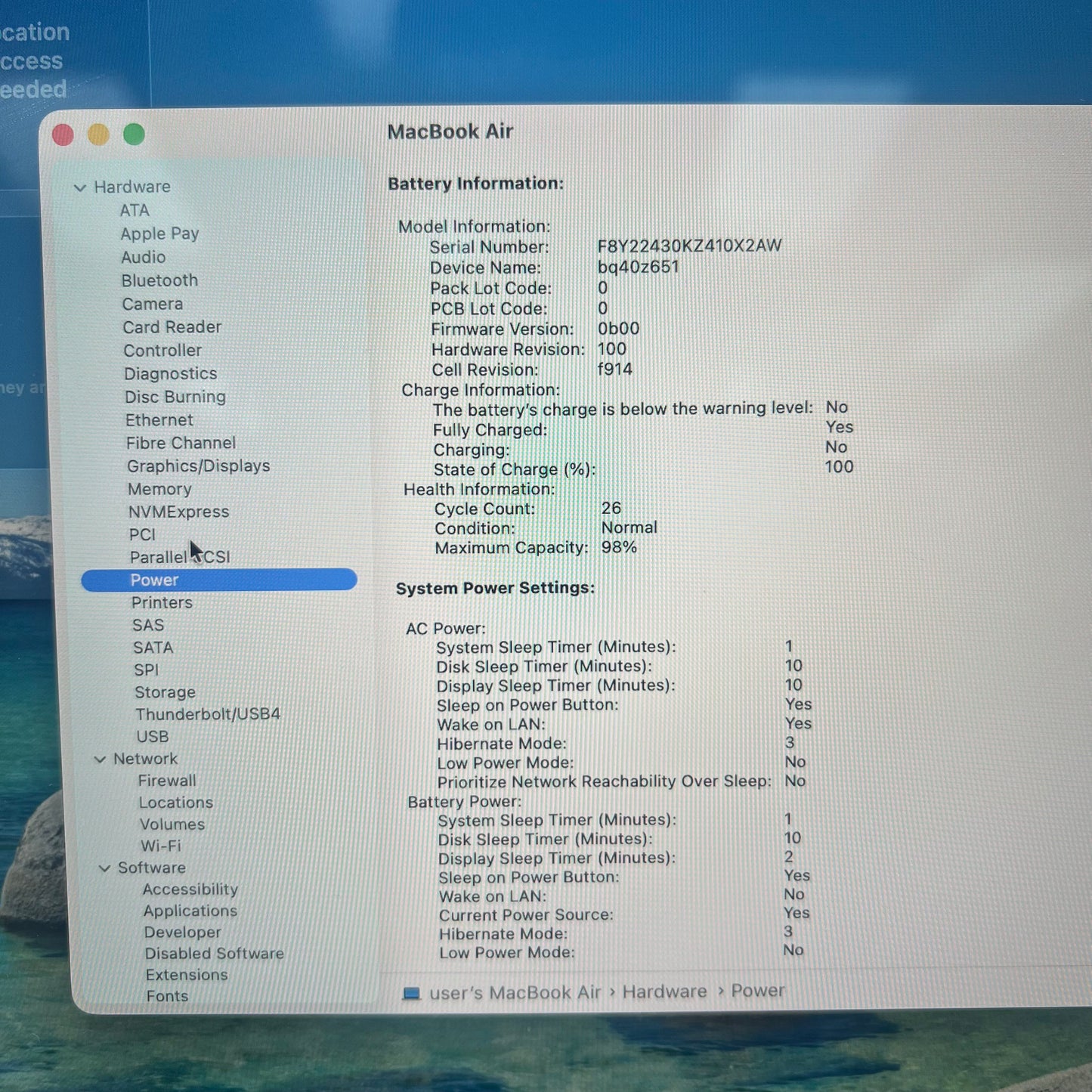Click the device name value bq40z651
Image resolution: width=1092 pixels, height=1092 pixels.
point(639,267)
